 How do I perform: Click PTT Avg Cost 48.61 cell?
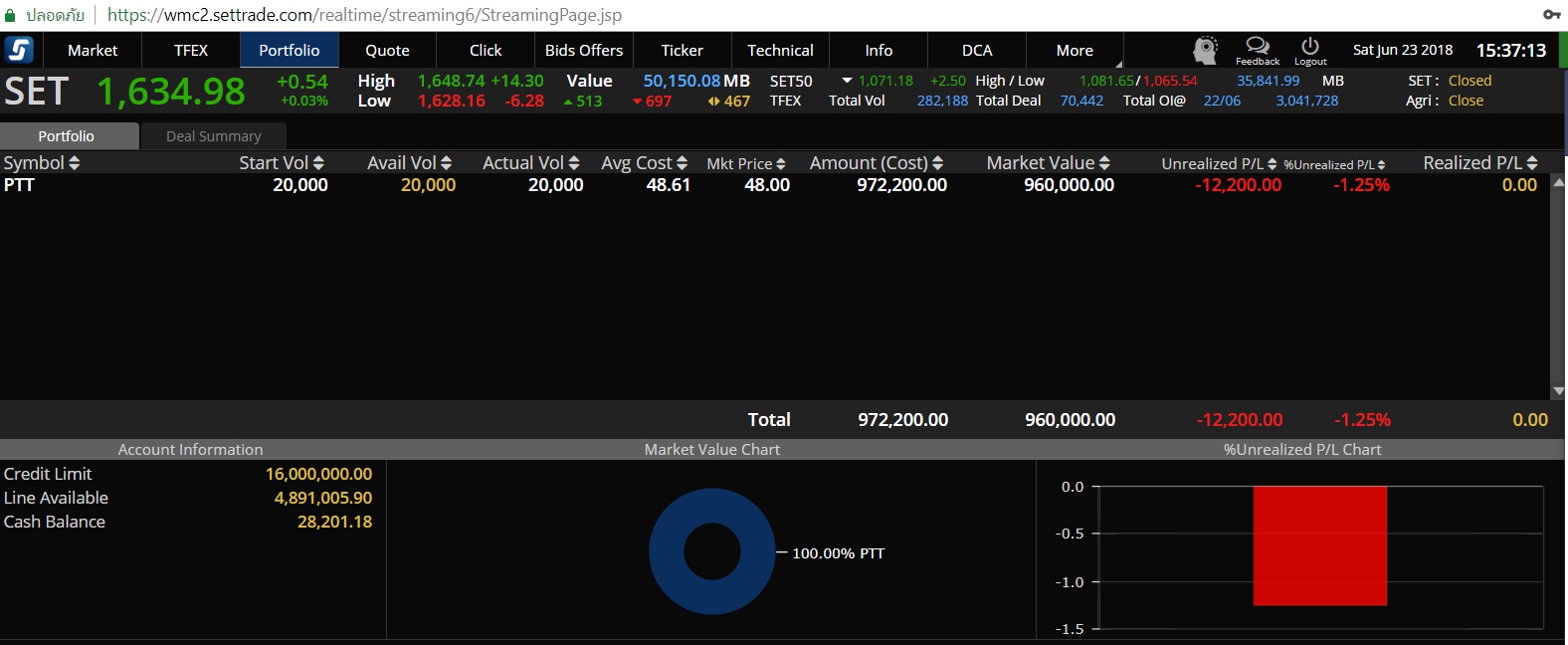[669, 185]
